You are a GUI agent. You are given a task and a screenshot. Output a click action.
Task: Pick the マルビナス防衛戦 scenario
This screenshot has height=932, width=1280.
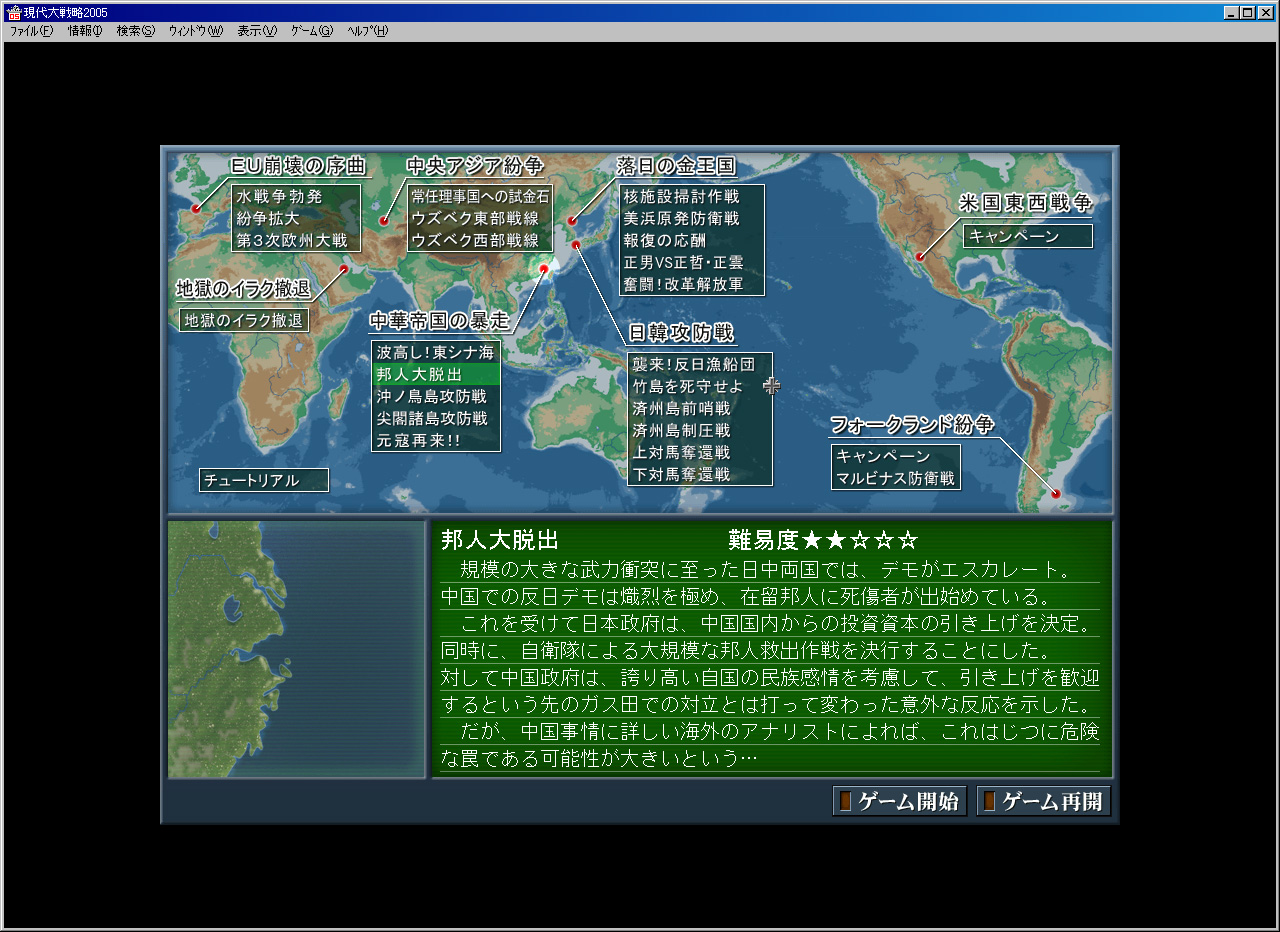(x=896, y=478)
